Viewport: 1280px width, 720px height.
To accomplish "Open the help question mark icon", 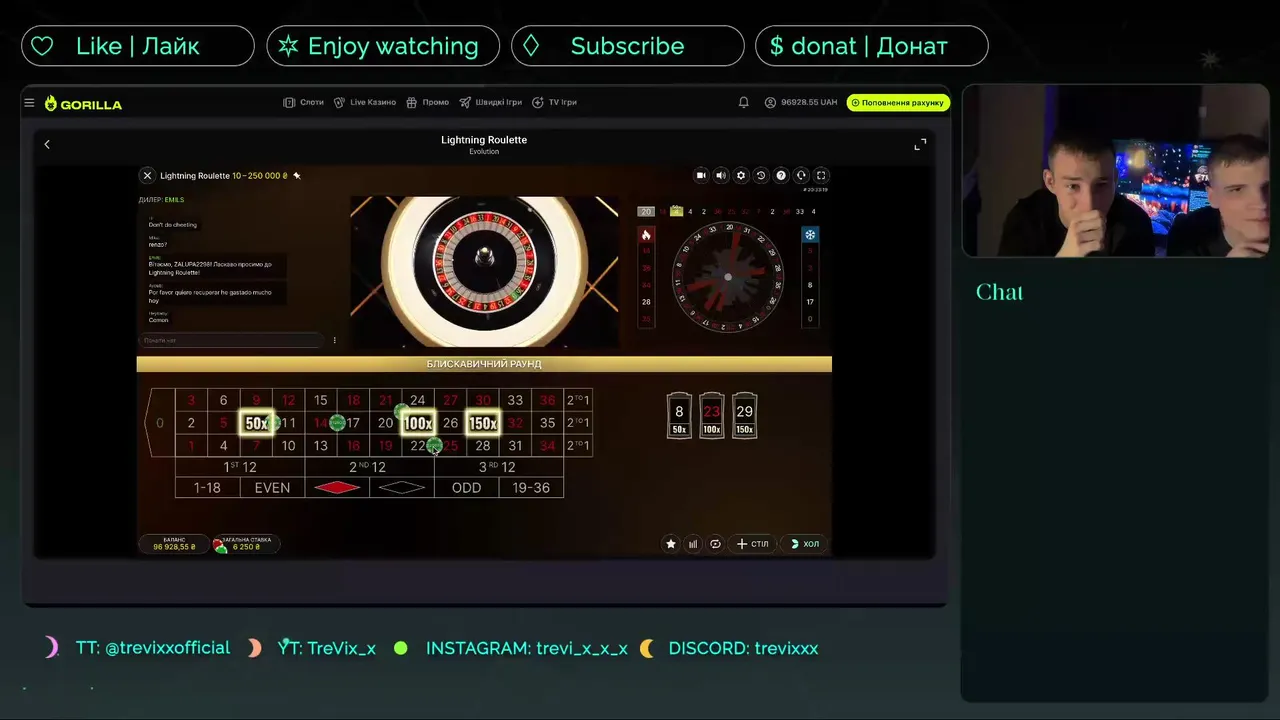I will point(781,175).
